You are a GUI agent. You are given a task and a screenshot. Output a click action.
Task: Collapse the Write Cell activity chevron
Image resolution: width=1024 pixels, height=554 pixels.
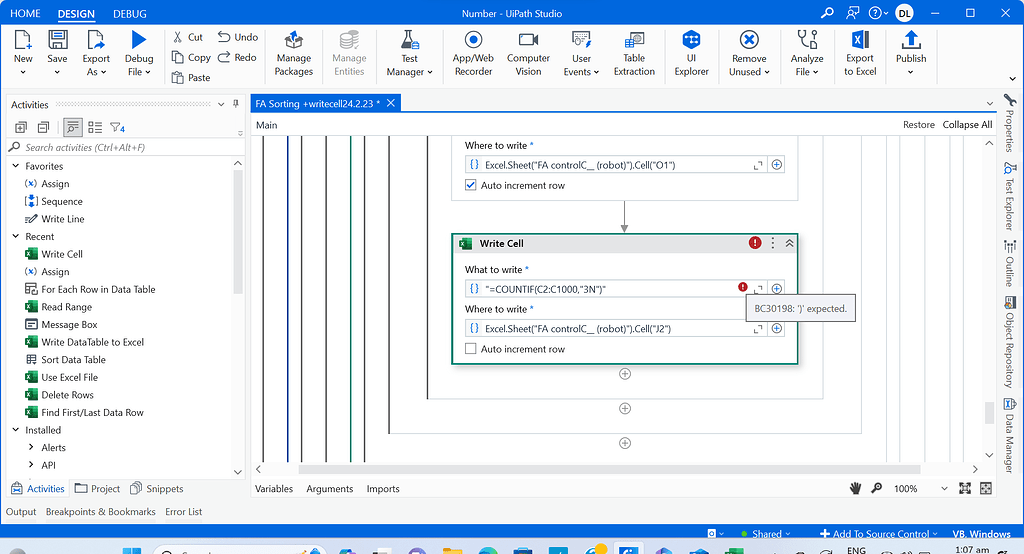(790, 243)
